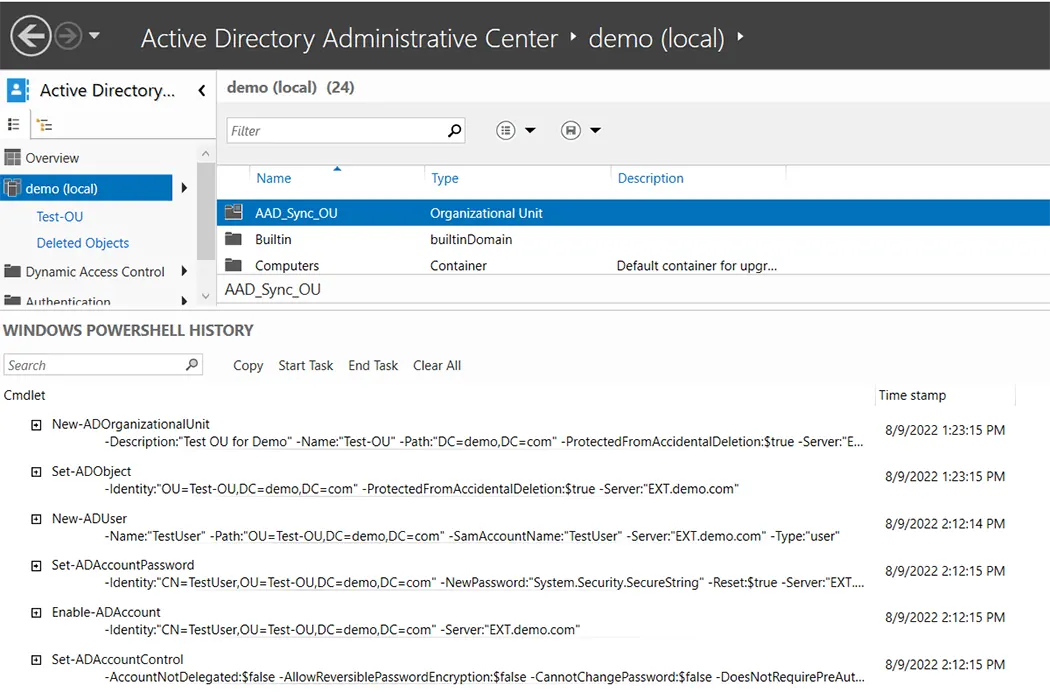Click the Set-ADAccountPassword cmdlet name
This screenshot has width=1050, height=699.
click(123, 565)
